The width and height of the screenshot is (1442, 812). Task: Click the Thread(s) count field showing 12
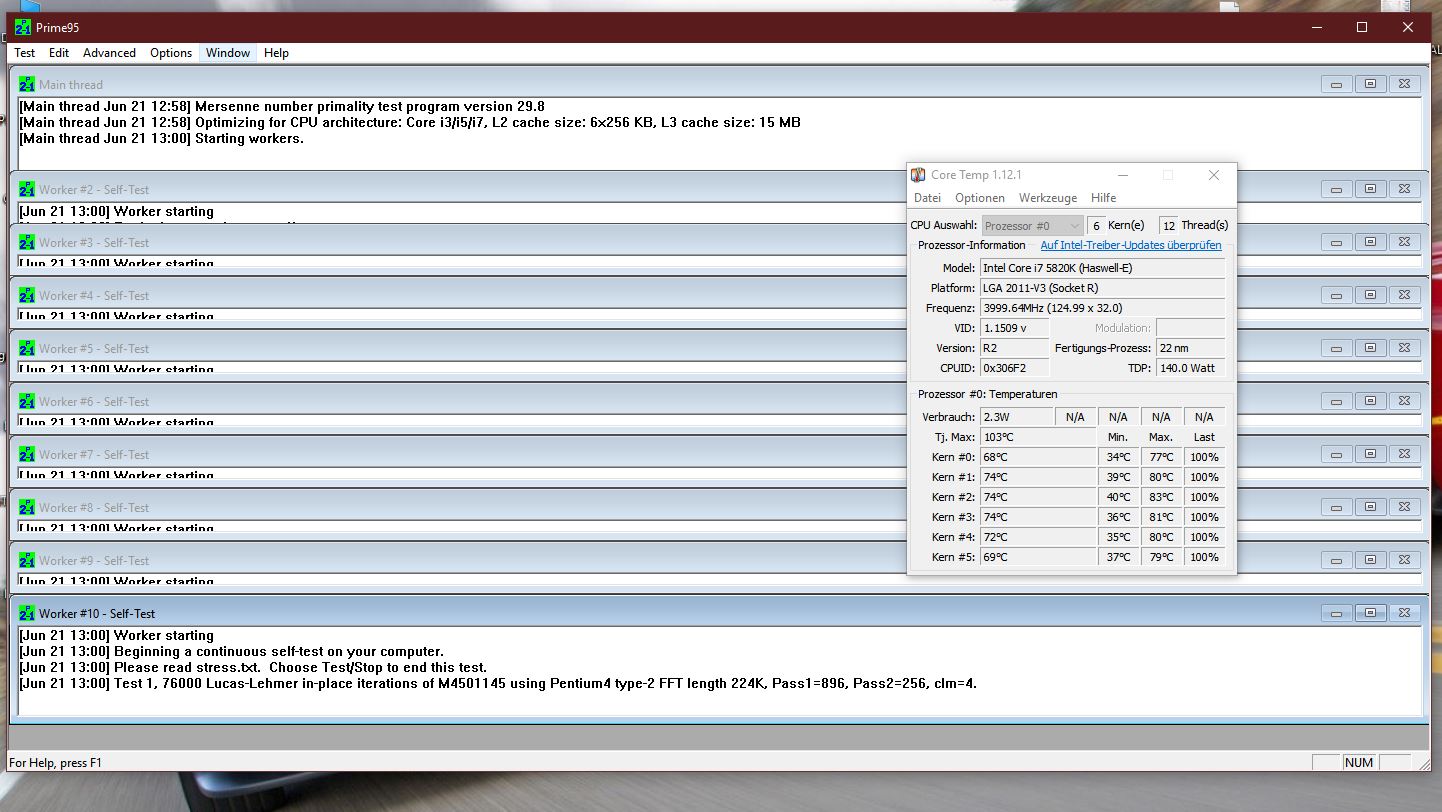(x=1168, y=226)
